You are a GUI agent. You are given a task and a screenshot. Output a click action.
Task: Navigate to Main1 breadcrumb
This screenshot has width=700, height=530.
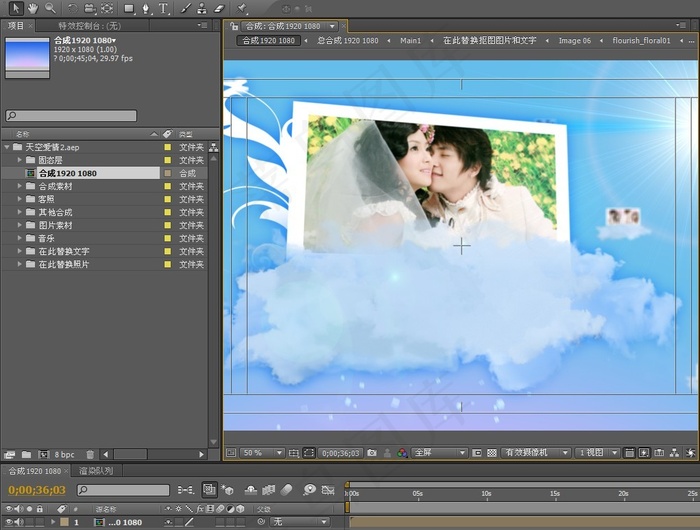coord(410,41)
